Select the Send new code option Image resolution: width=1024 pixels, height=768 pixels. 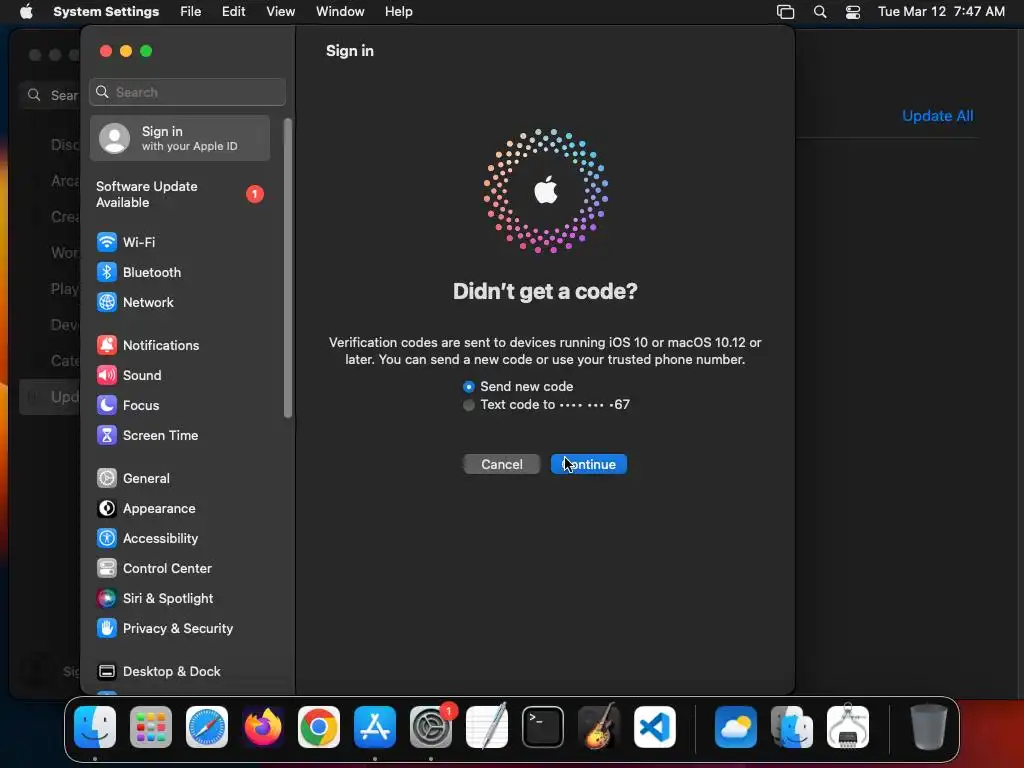518,387
